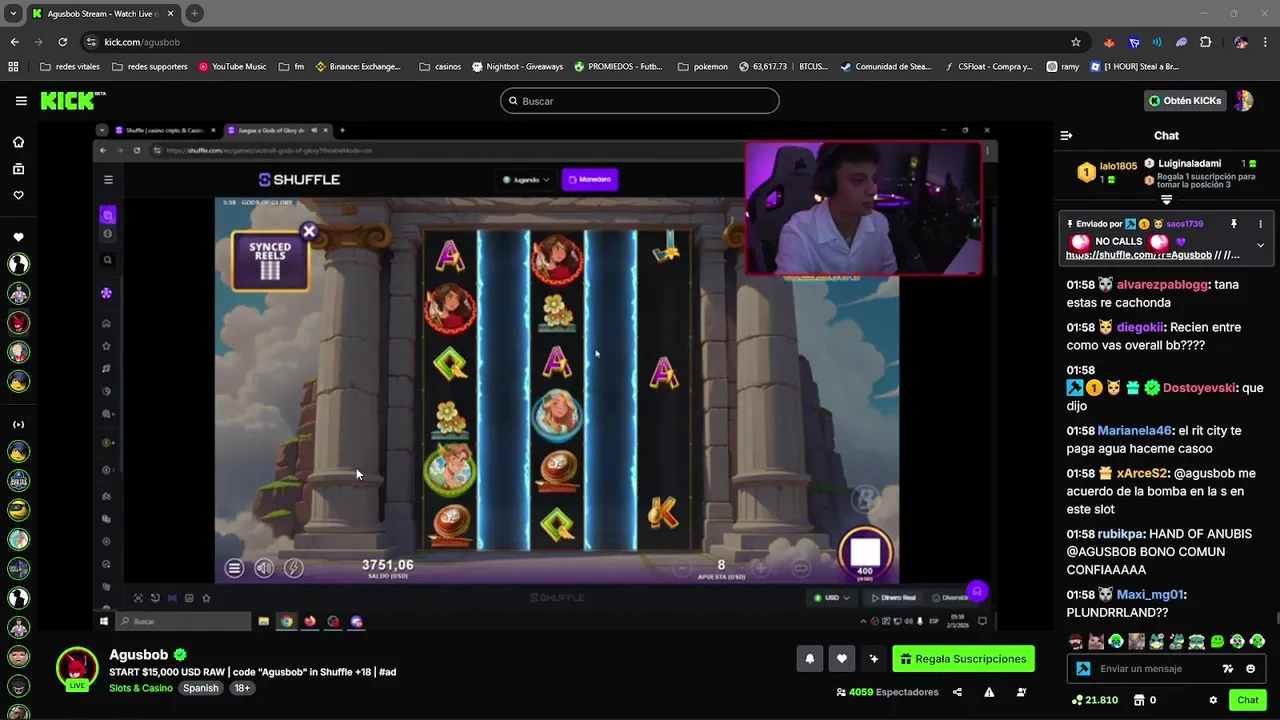Click slot spin stop button
Screen dimensions: 1280x720
865,552
